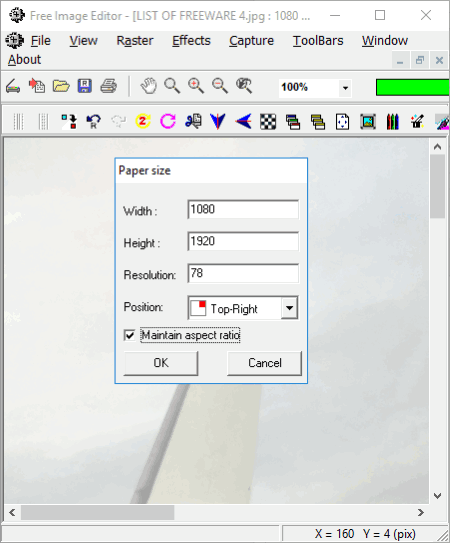This screenshot has height=543, width=450.
Task: Open the ToolBars menu
Action: (x=318, y=41)
